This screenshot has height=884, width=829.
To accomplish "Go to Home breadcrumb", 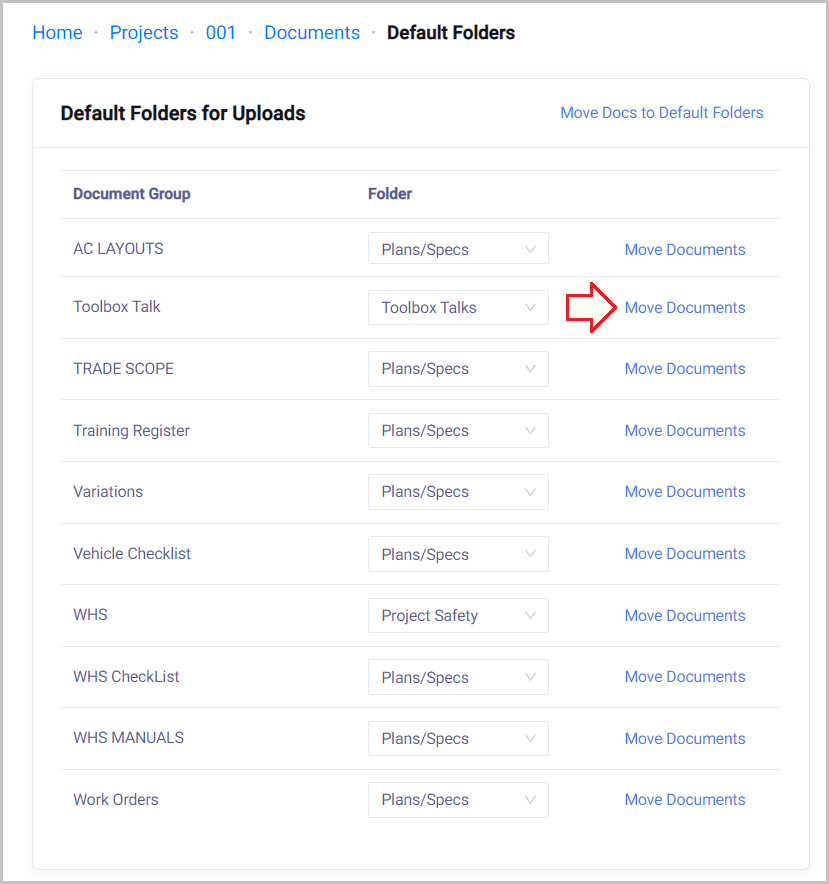I will (57, 33).
